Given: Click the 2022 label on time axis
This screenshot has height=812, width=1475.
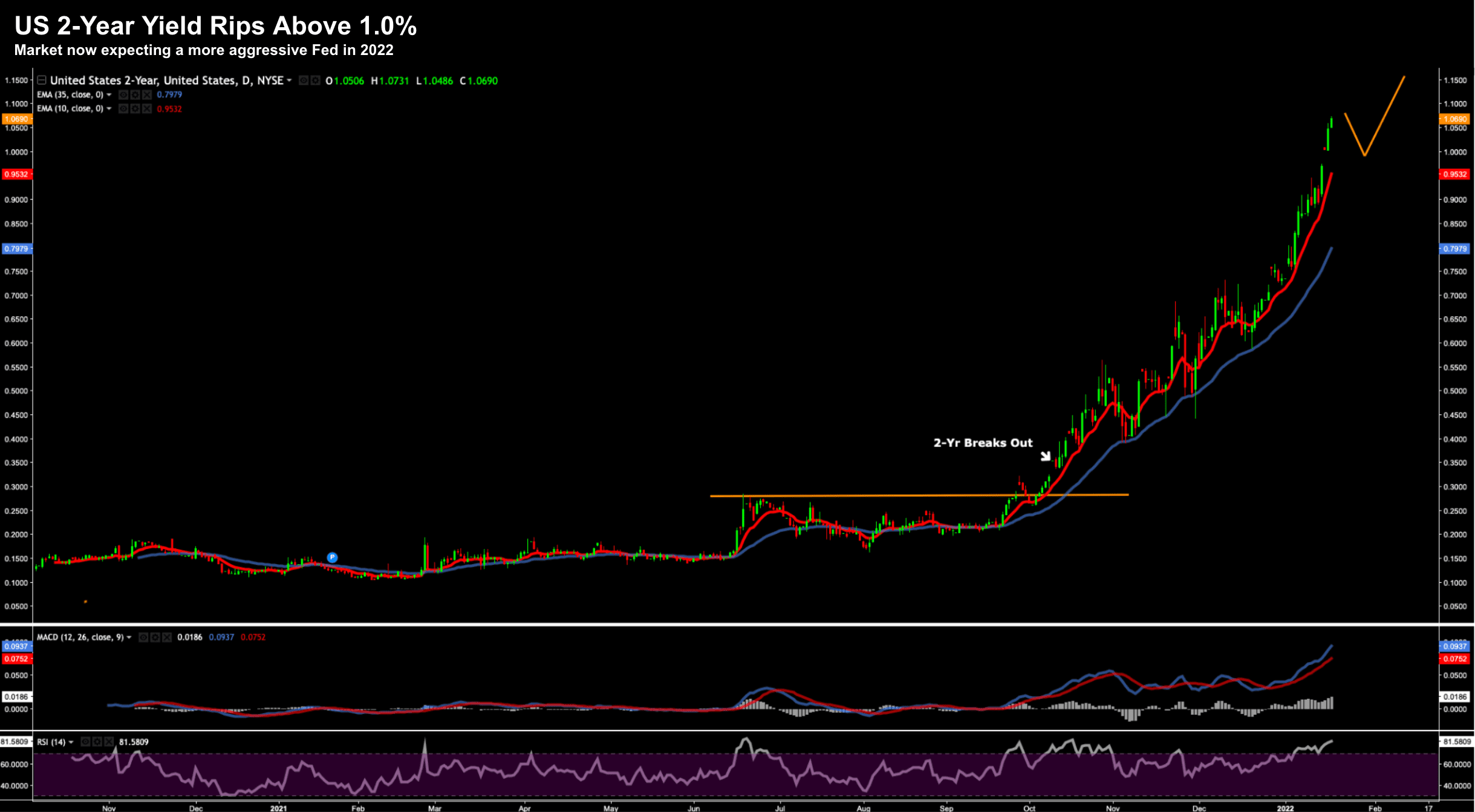Looking at the screenshot, I should click(1285, 808).
